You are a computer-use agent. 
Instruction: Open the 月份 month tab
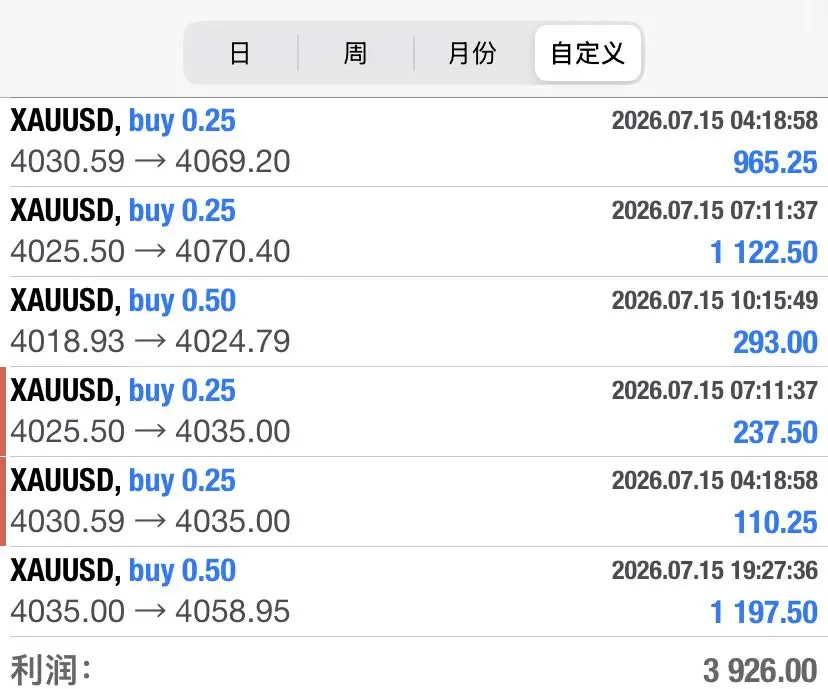pos(473,53)
